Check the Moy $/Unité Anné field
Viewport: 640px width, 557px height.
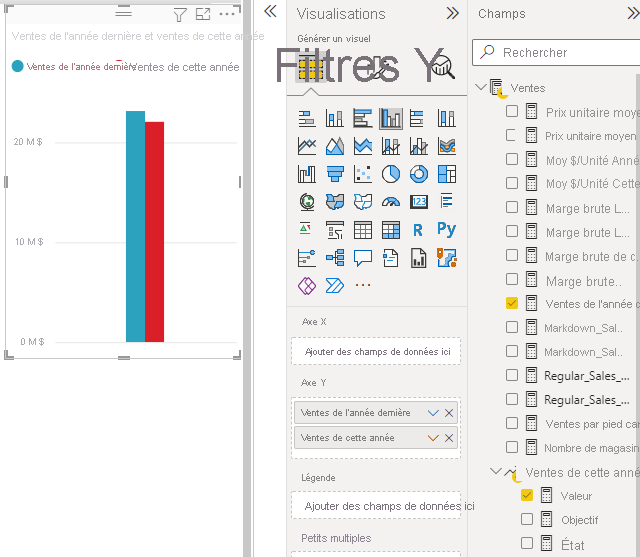(511, 159)
